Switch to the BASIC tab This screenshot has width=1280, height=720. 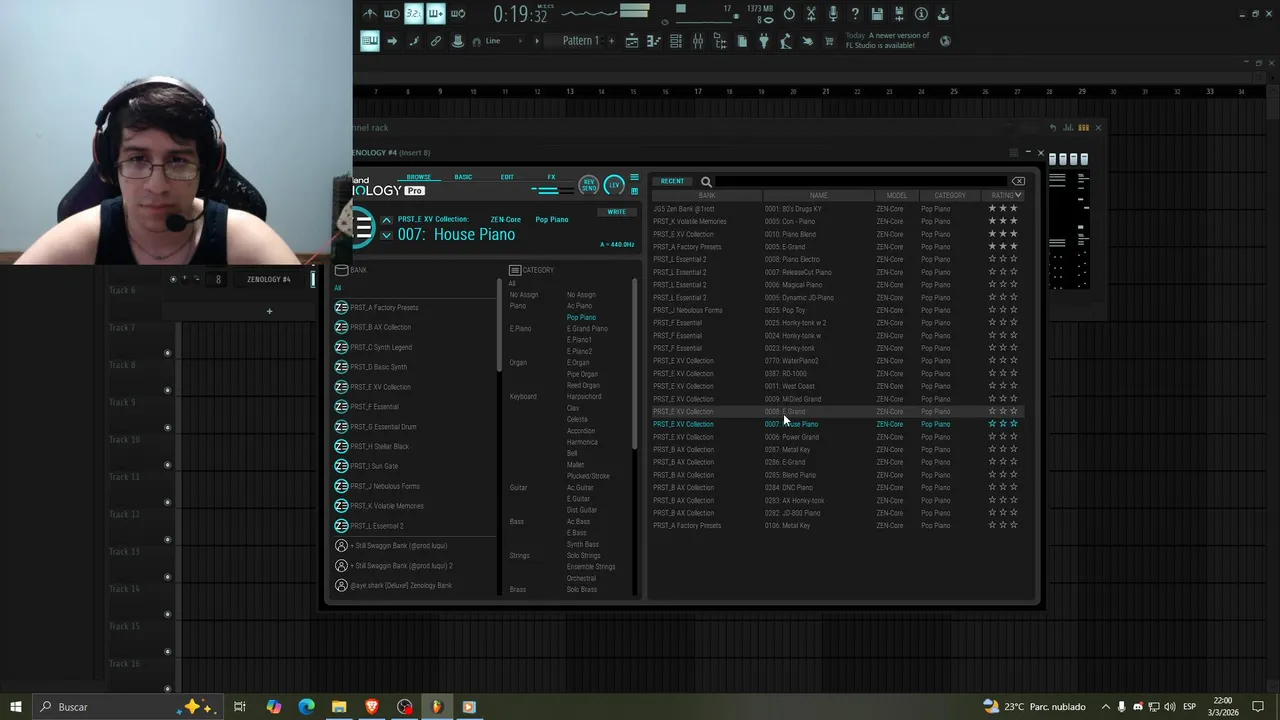pyautogui.click(x=463, y=177)
